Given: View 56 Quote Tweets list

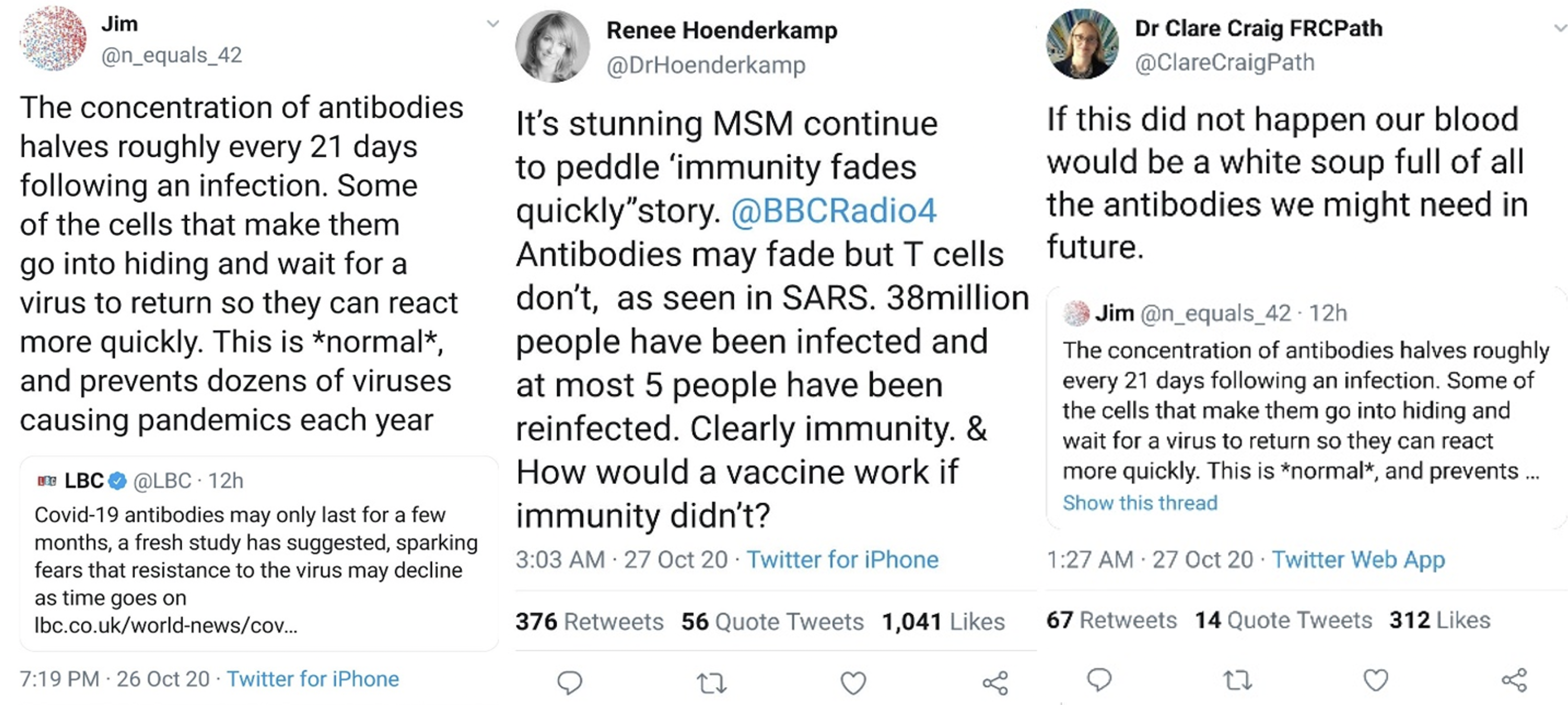Looking at the screenshot, I should tap(772, 621).
